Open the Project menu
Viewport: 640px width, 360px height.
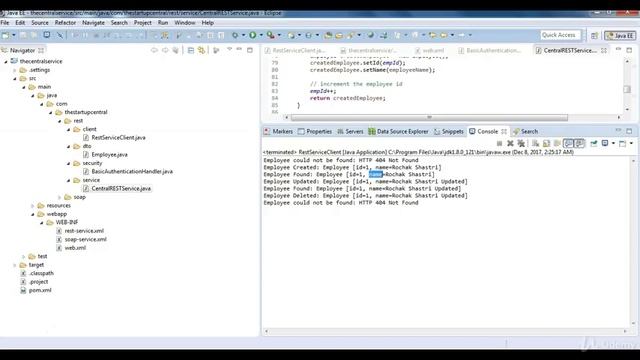click(x=143, y=23)
